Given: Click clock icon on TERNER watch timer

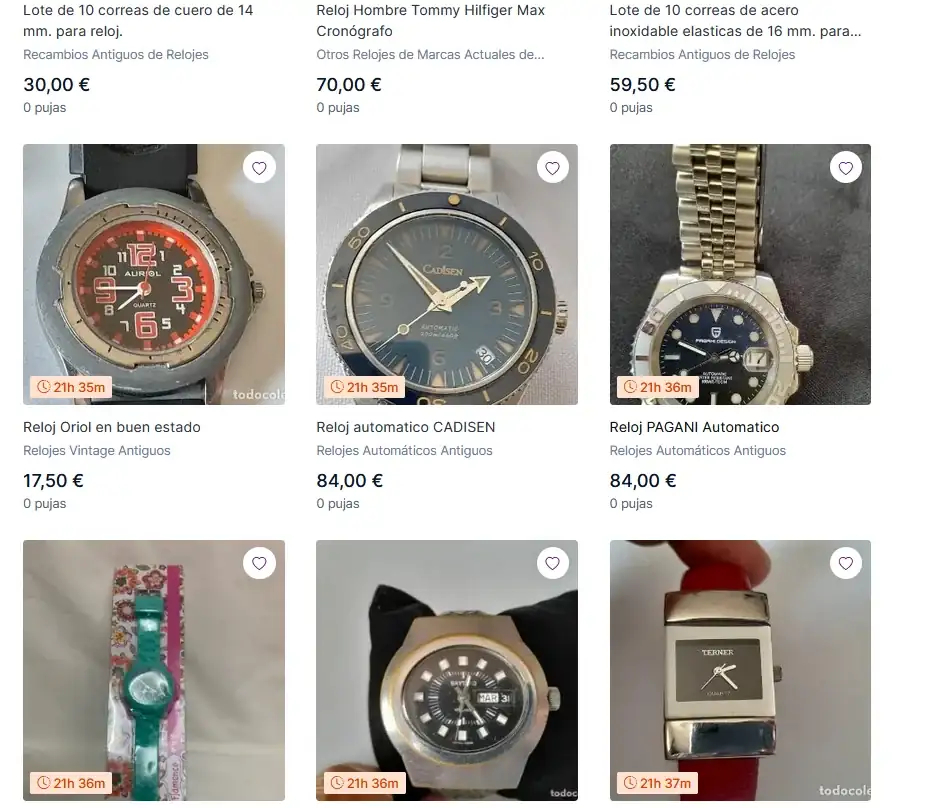Looking at the screenshot, I should (630, 783).
